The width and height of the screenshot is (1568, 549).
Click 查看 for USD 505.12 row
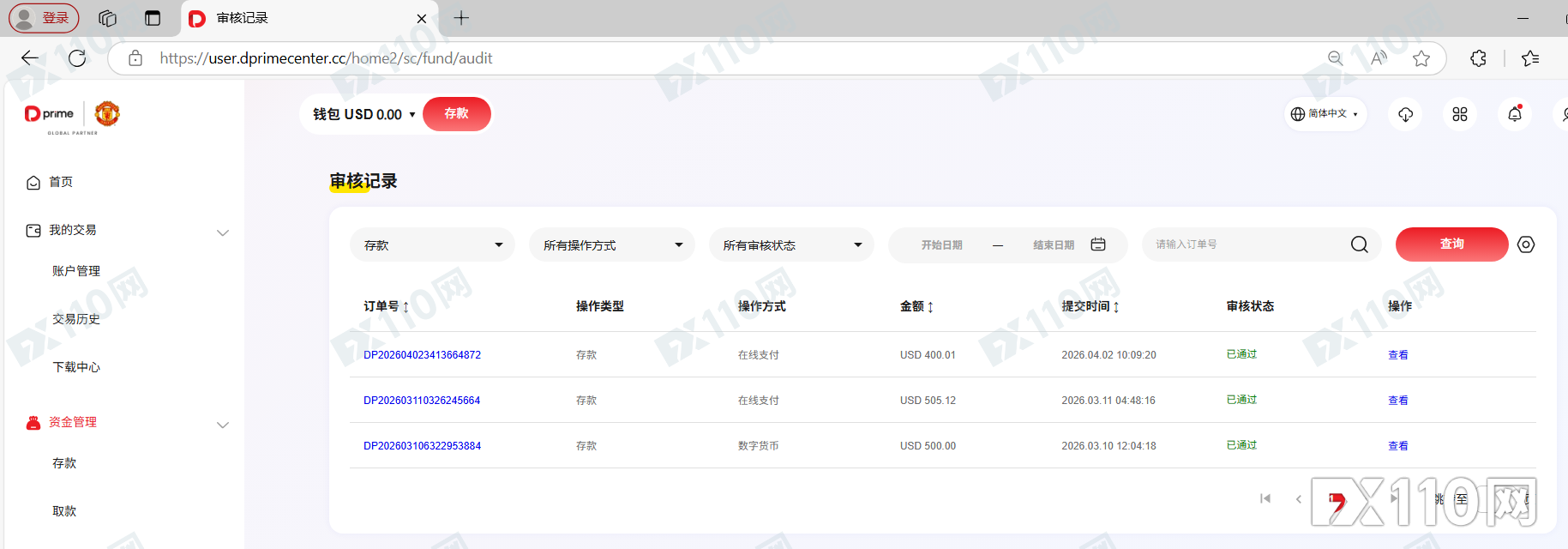point(1398,401)
